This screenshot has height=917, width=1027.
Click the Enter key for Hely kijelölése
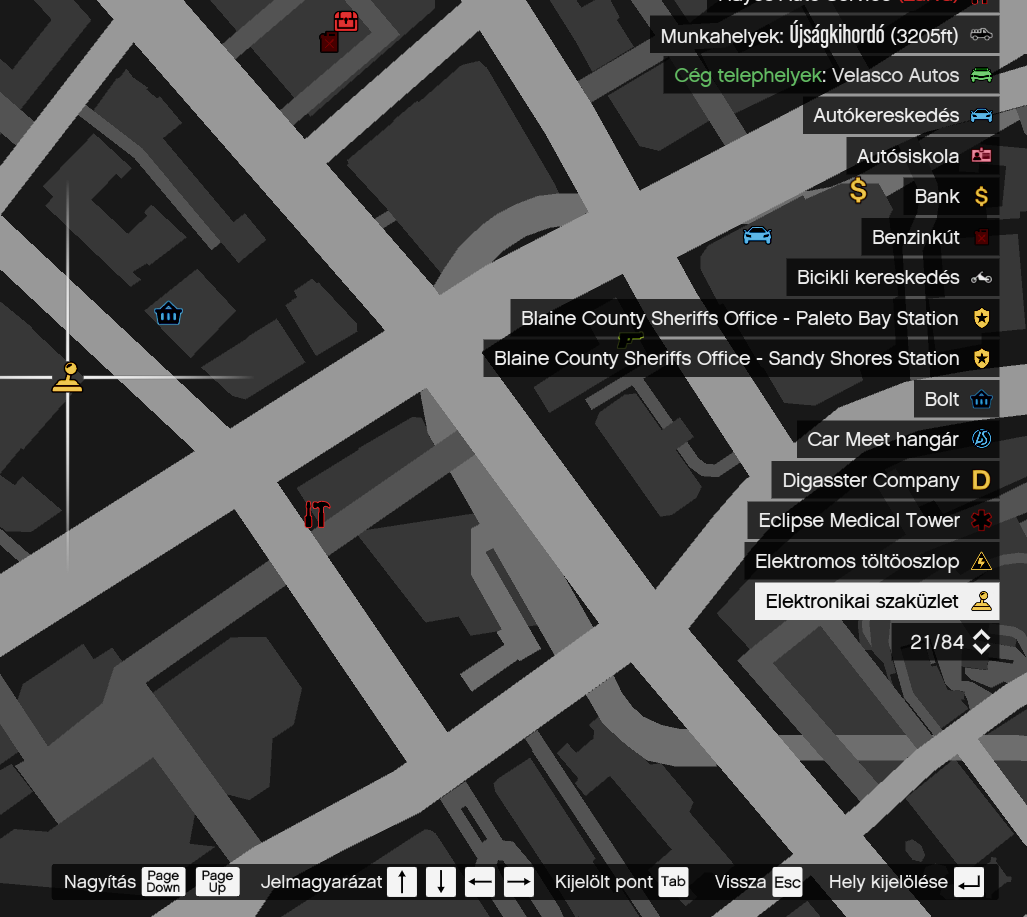point(968,881)
